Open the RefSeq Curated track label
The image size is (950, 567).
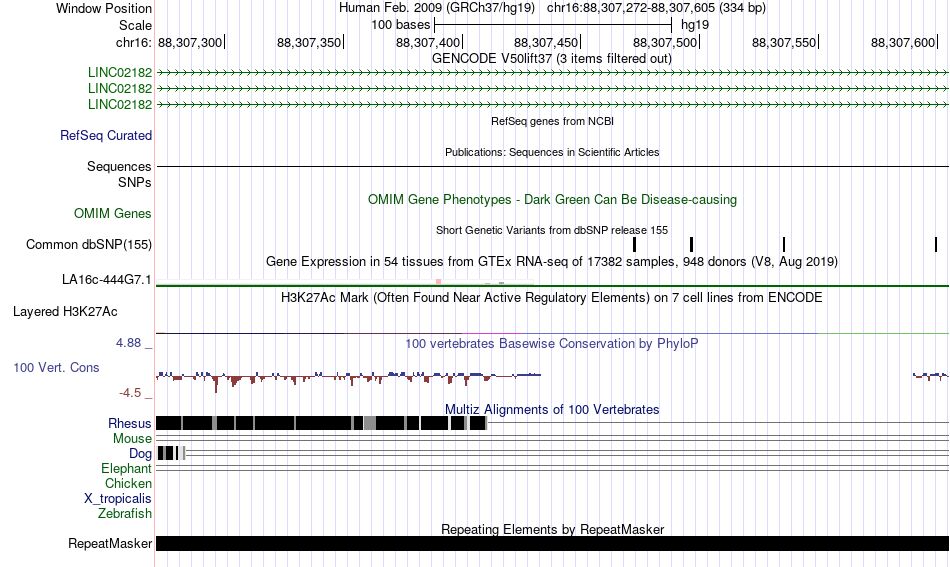click(x=106, y=136)
